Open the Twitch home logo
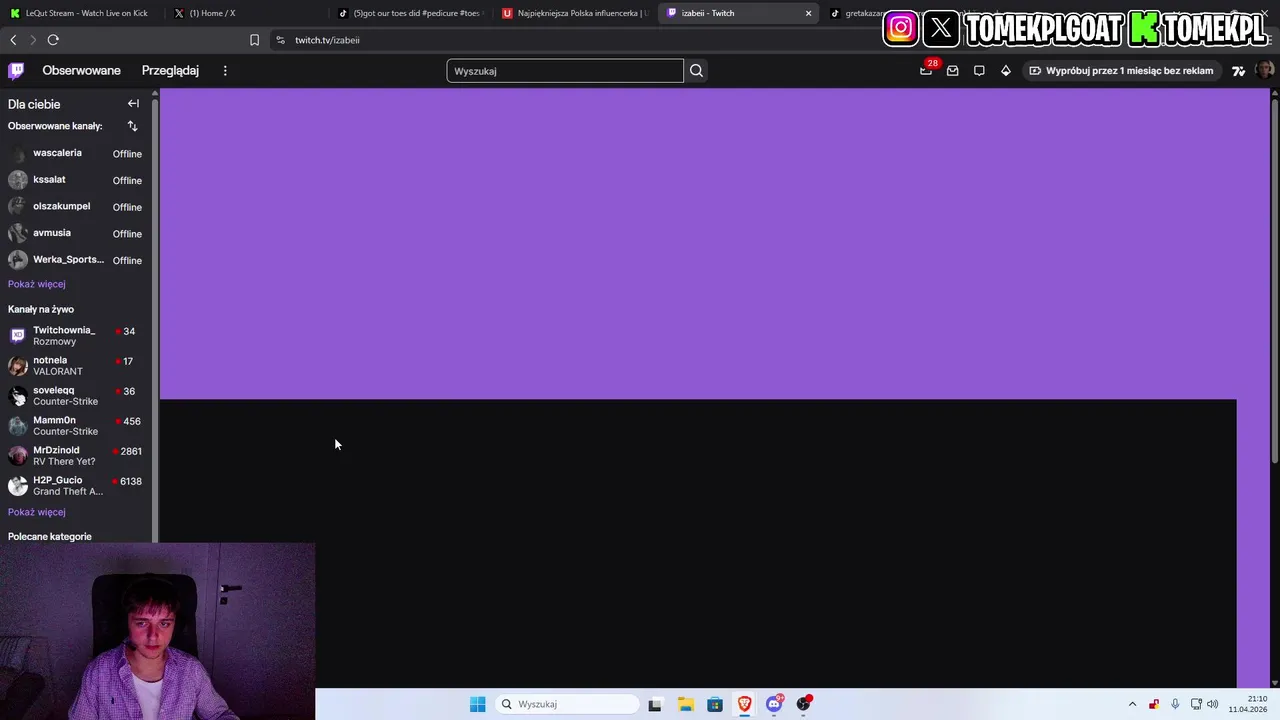This screenshot has width=1280, height=720. (16, 71)
